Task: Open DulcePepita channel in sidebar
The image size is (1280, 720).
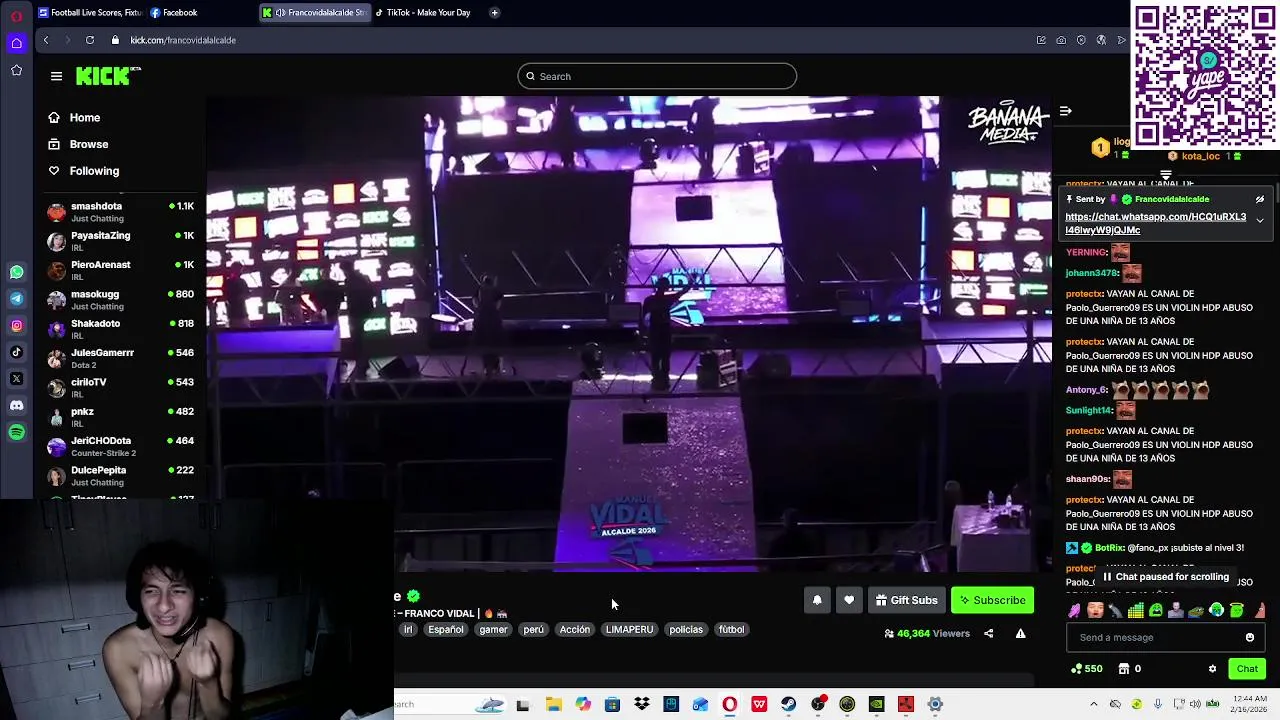Action: [121, 475]
